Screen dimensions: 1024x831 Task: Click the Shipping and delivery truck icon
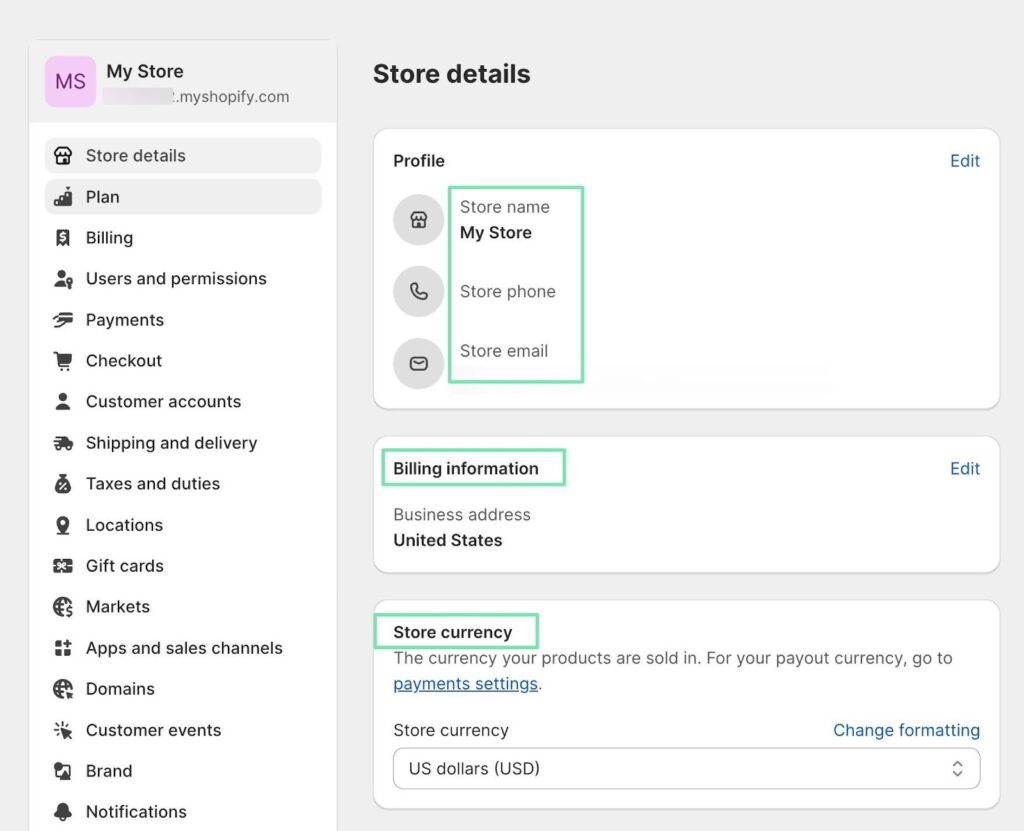[63, 443]
